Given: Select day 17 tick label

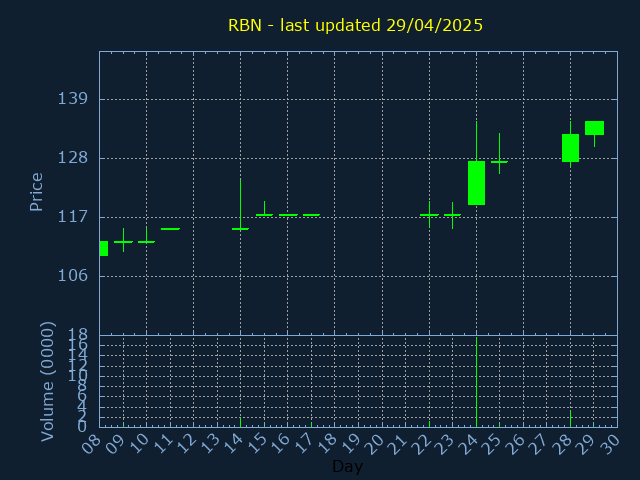Looking at the screenshot, I should (303, 444).
